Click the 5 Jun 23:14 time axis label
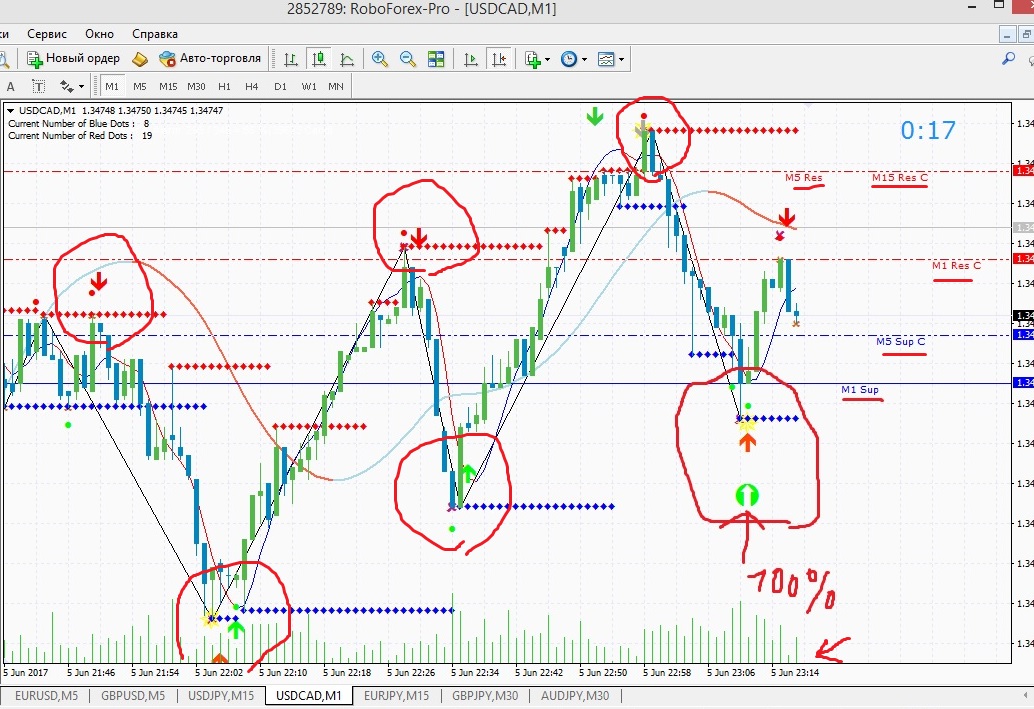The height and width of the screenshot is (709, 1034). [x=795, y=673]
